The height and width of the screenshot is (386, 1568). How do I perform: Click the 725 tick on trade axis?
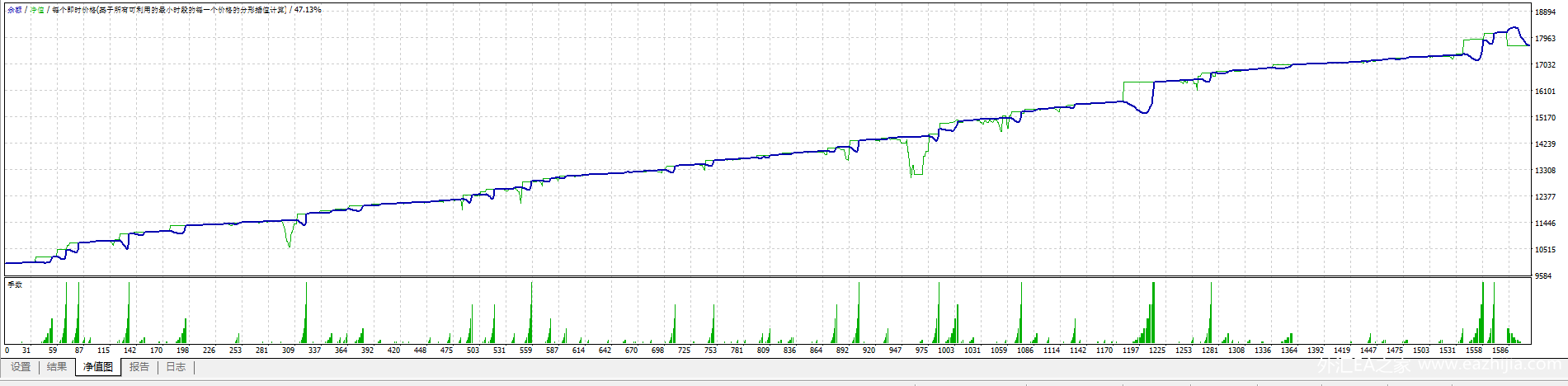tap(684, 351)
